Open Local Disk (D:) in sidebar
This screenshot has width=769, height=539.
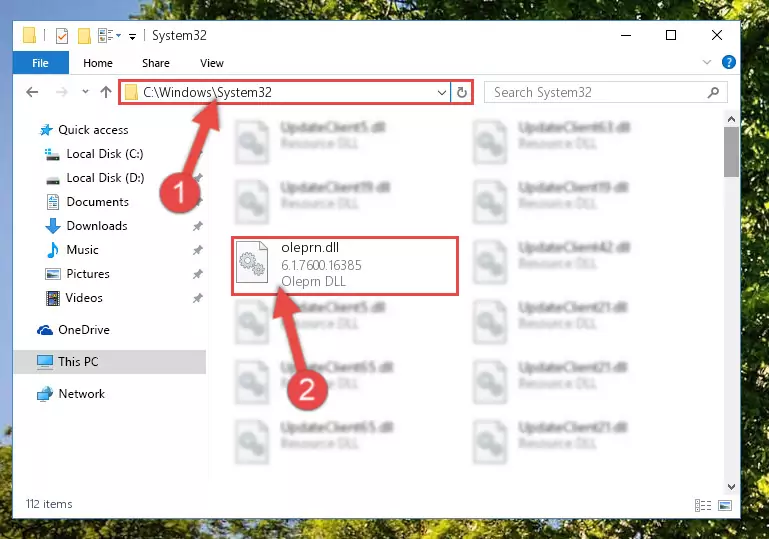[105, 178]
